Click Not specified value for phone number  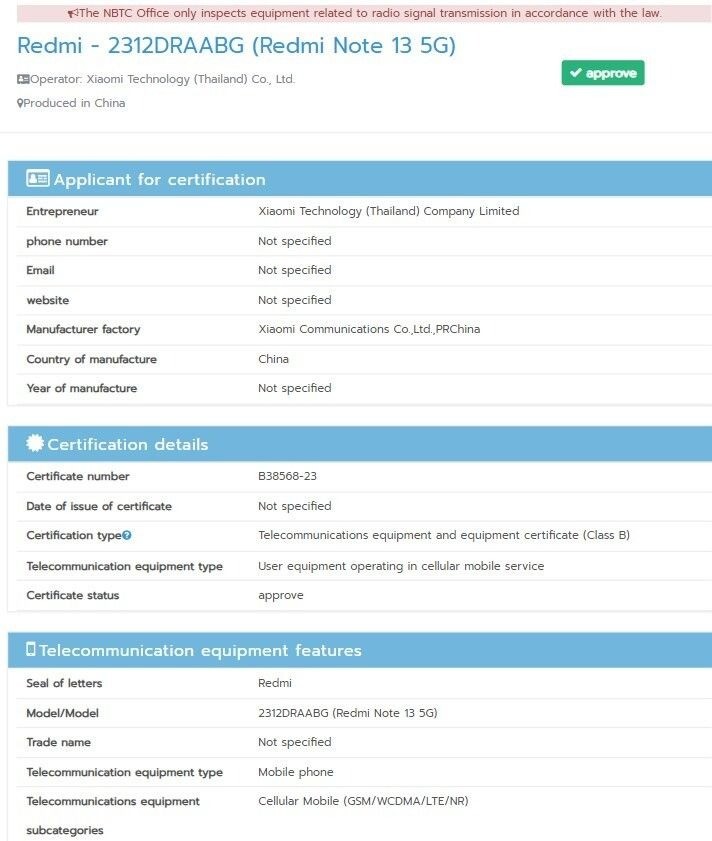(295, 241)
